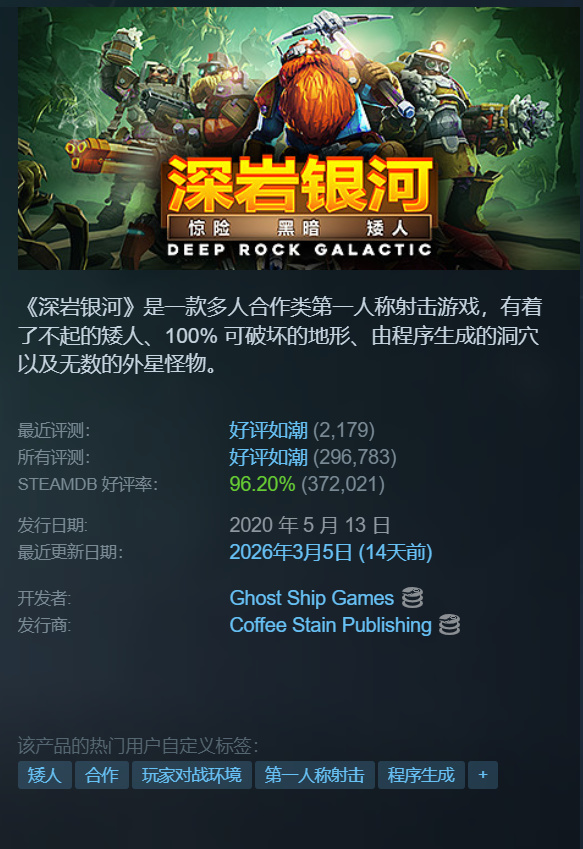The width and height of the screenshot is (583, 849).
Task: Click the coin stack icon beside Coffee Stain Publishing
Action: 449,625
